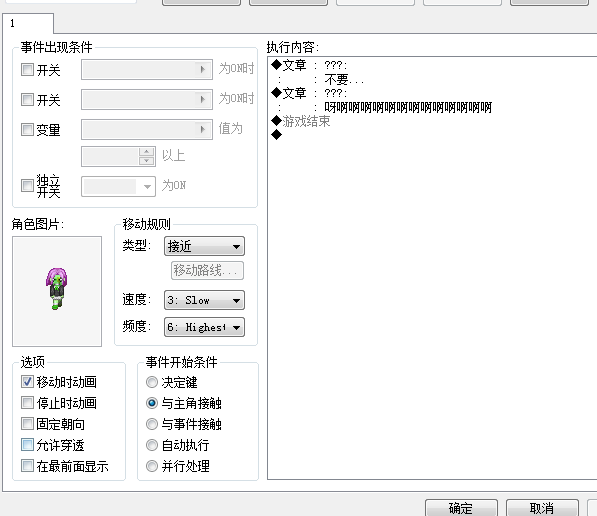Select the 决定键 trigger radio button
The width and height of the screenshot is (597, 516).
point(152,382)
